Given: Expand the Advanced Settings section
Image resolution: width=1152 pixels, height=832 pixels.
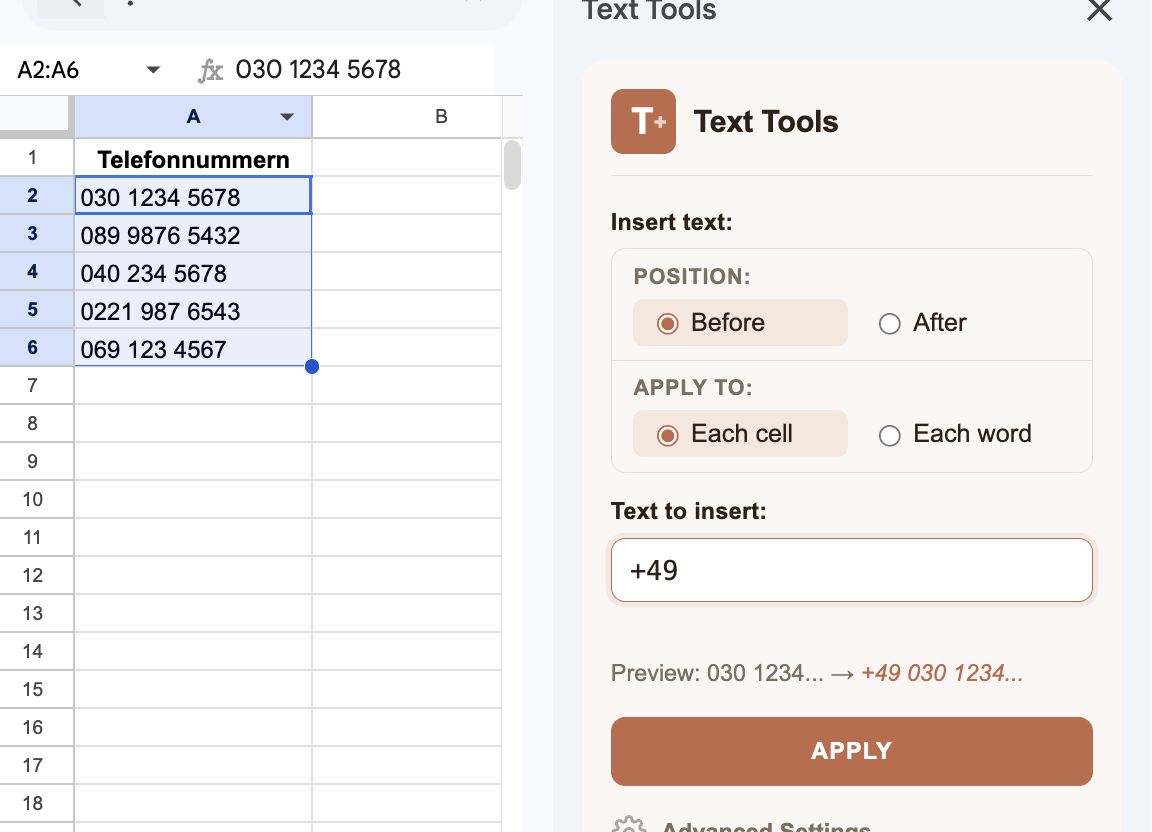Looking at the screenshot, I should pos(760,825).
